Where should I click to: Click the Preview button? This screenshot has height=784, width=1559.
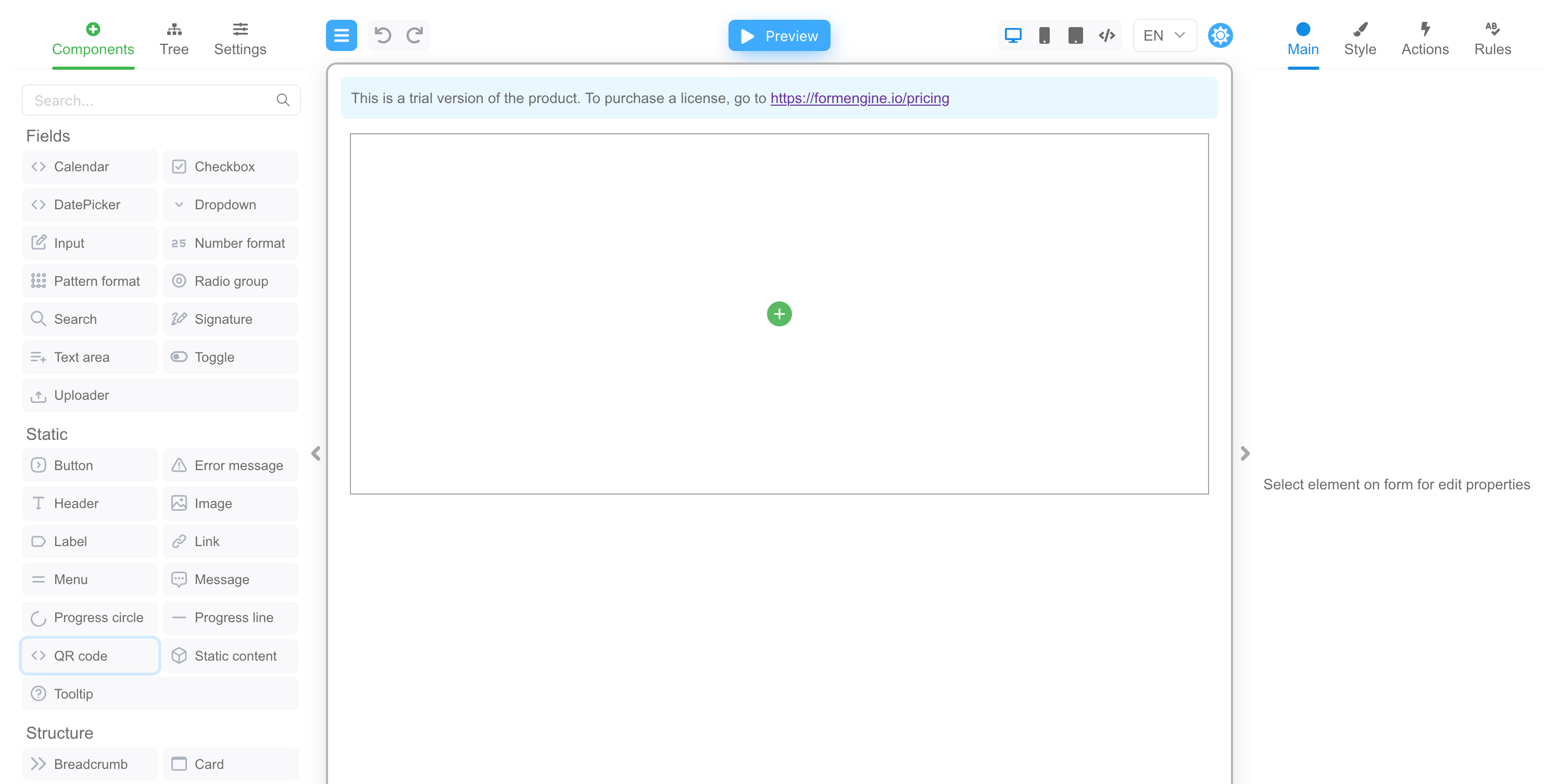[778, 35]
